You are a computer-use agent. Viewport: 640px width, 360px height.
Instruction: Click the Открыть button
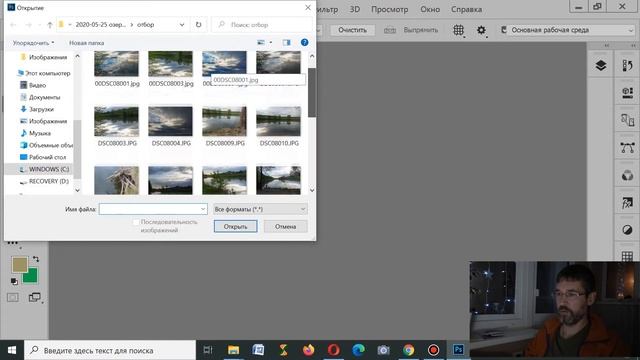[236, 227]
